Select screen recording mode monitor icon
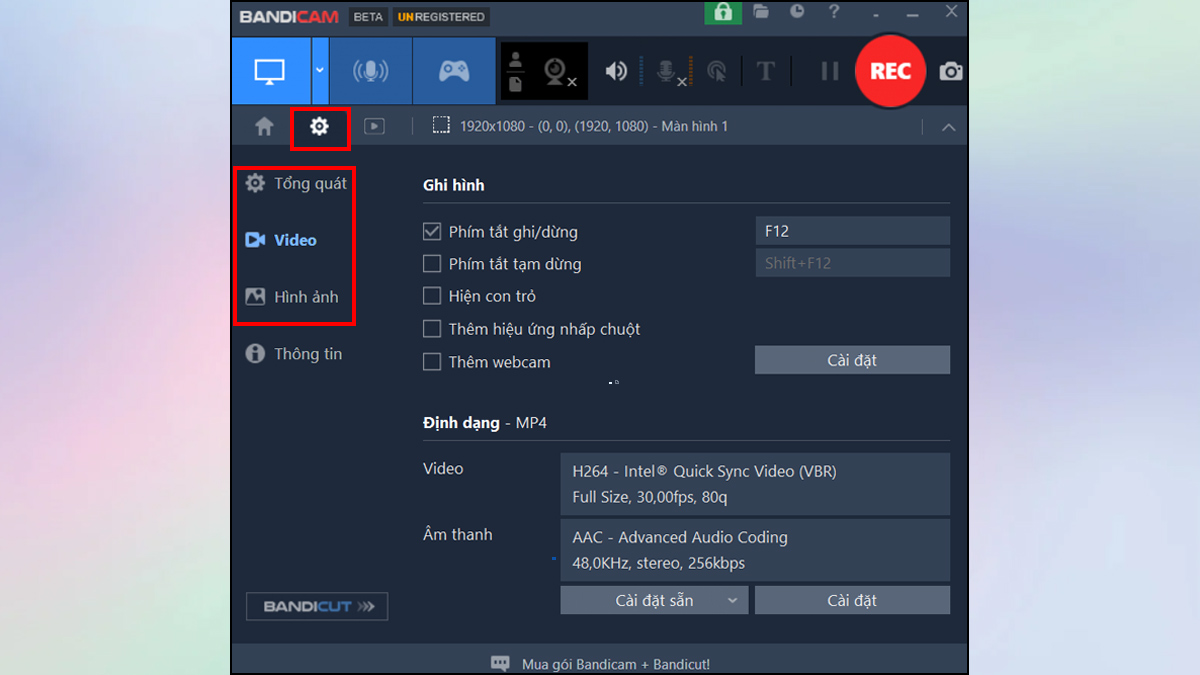Viewport: 1200px width, 675px height. click(270, 71)
